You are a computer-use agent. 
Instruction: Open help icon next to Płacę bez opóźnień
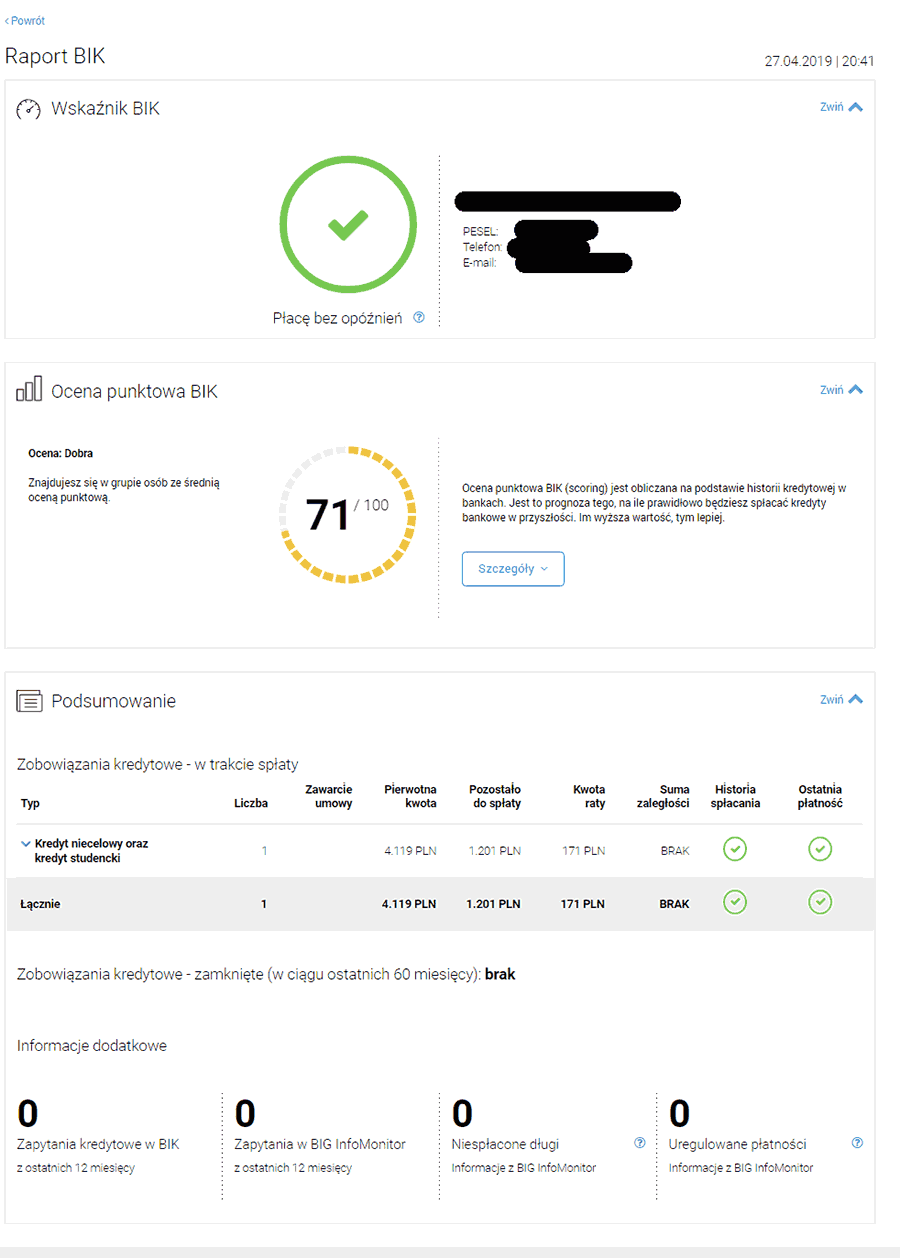pyautogui.click(x=419, y=317)
